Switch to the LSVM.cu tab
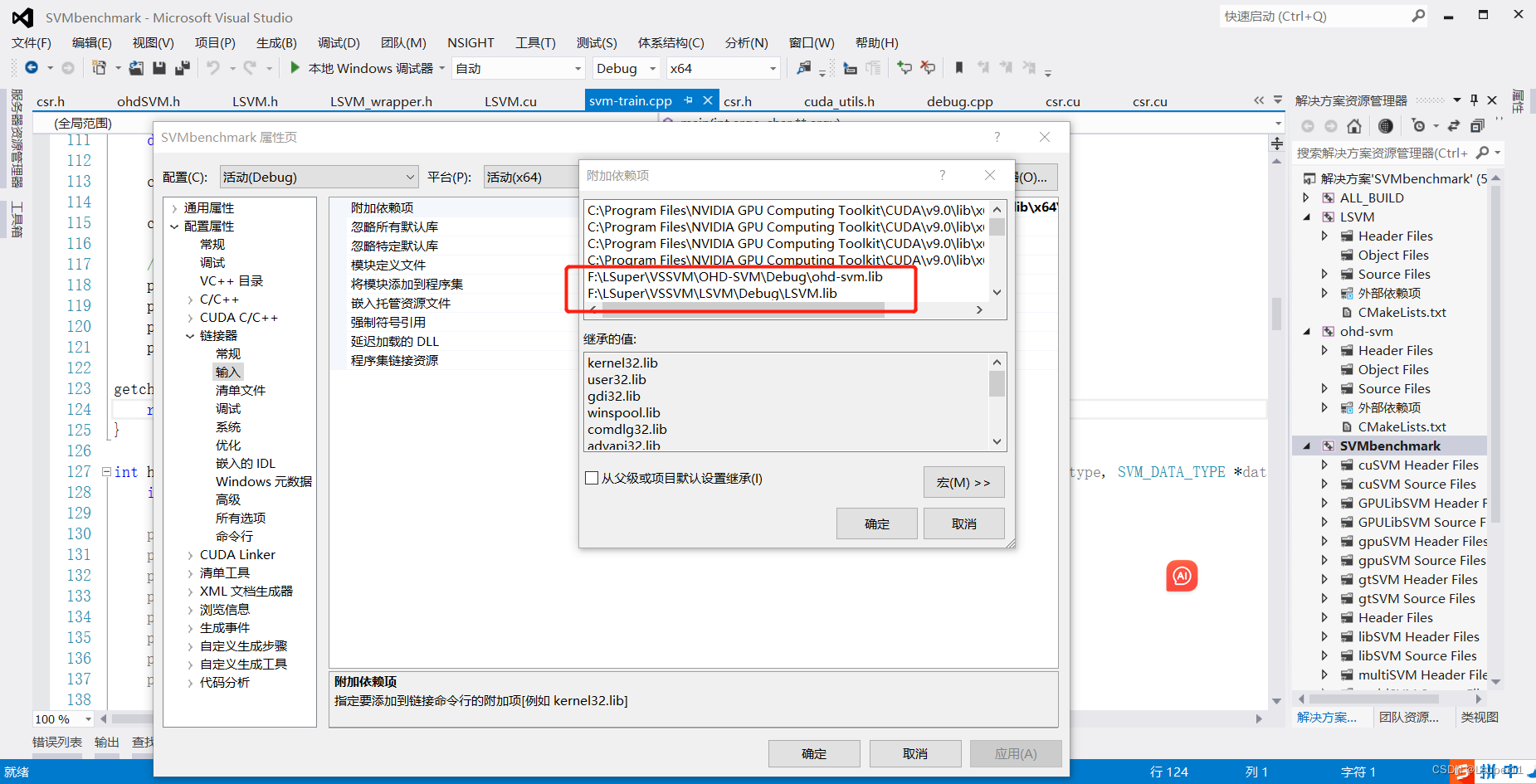The image size is (1536, 784). 510,101
